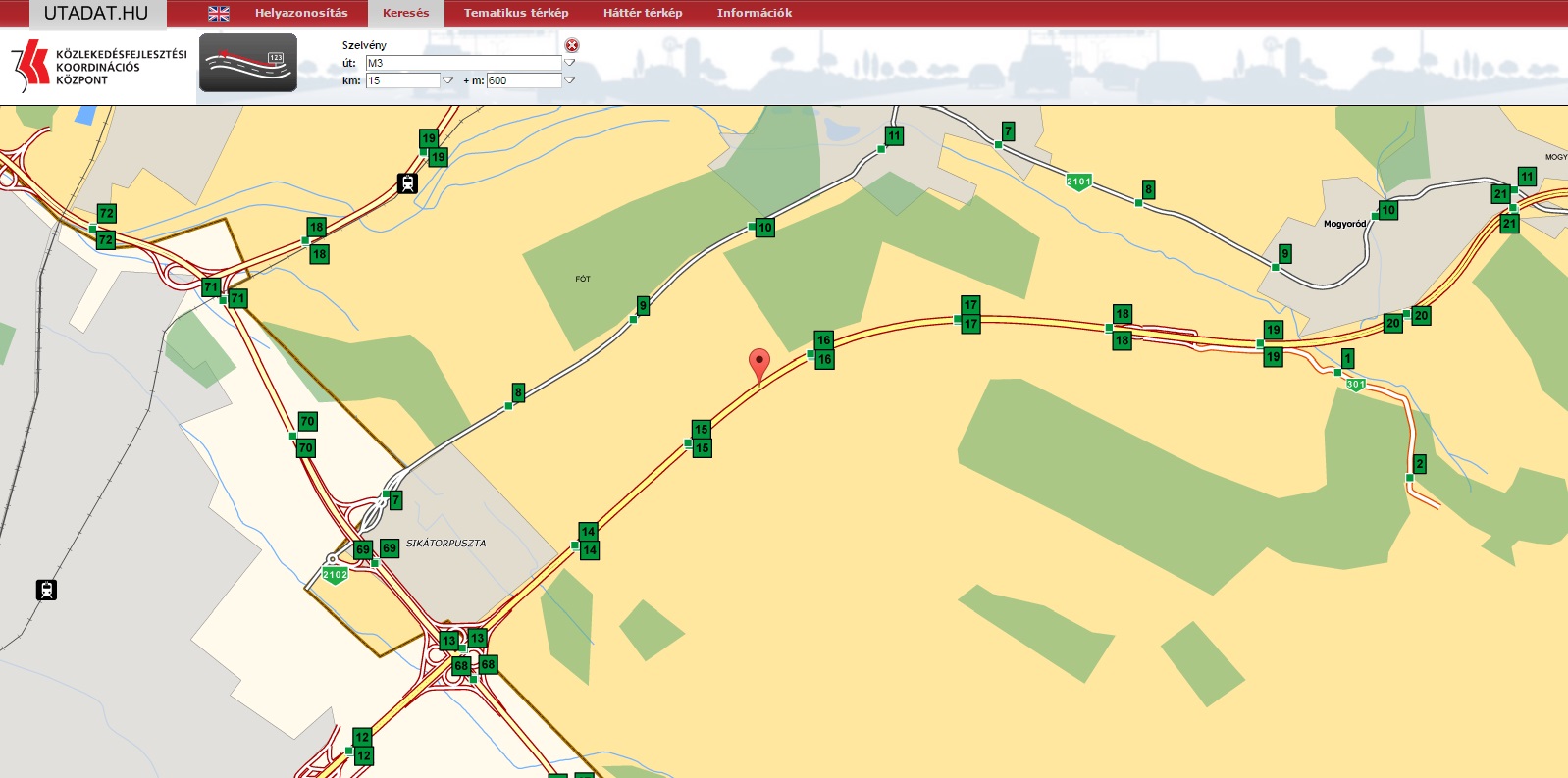Image resolution: width=1568 pixels, height=778 pixels.
Task: Click the train icon at left map edge
Action: click(x=46, y=590)
